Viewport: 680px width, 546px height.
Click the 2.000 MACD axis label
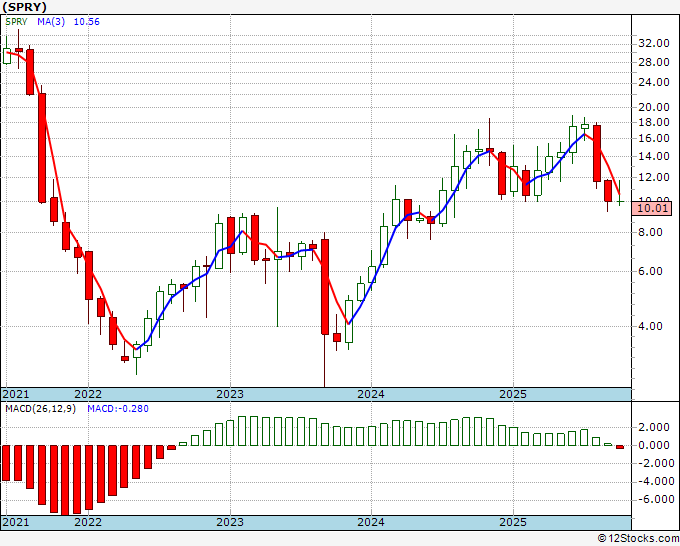[656, 428]
